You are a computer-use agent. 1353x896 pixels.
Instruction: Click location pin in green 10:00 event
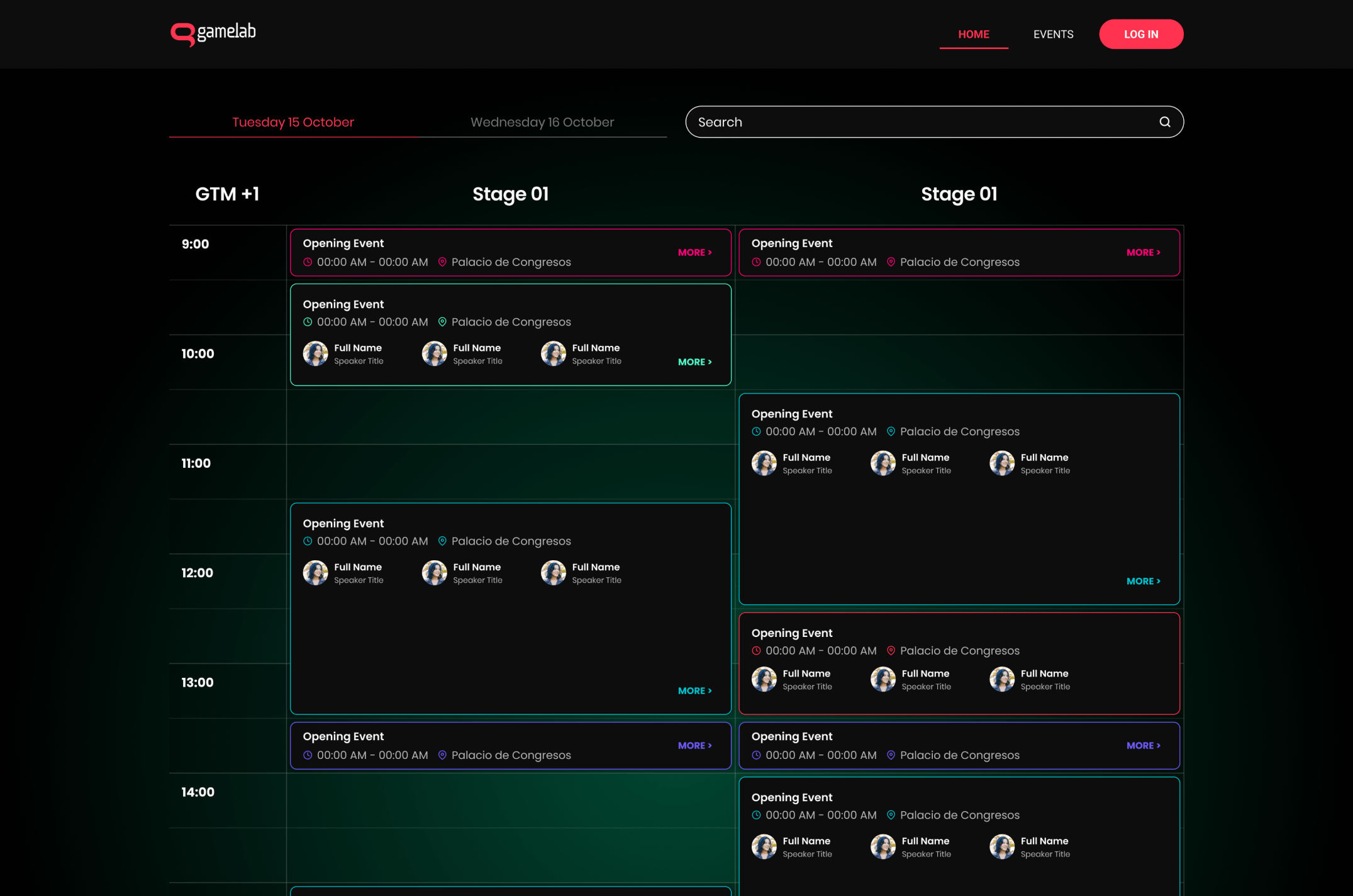pos(442,322)
